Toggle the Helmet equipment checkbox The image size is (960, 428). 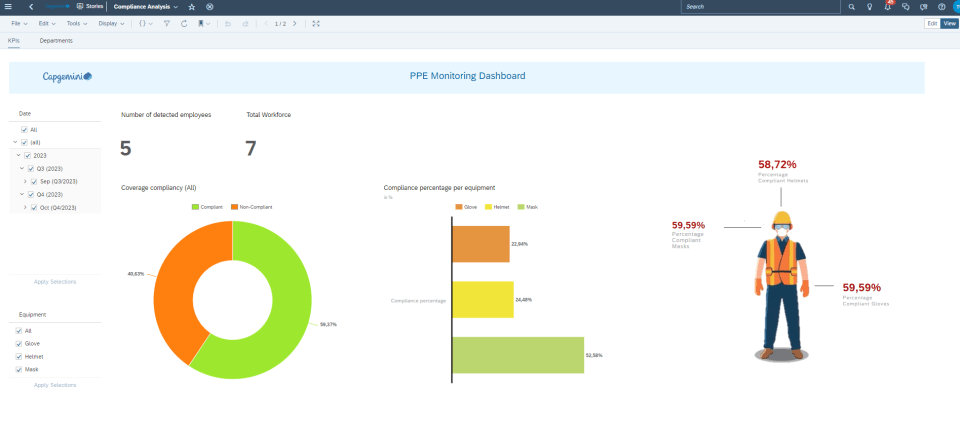point(19,356)
